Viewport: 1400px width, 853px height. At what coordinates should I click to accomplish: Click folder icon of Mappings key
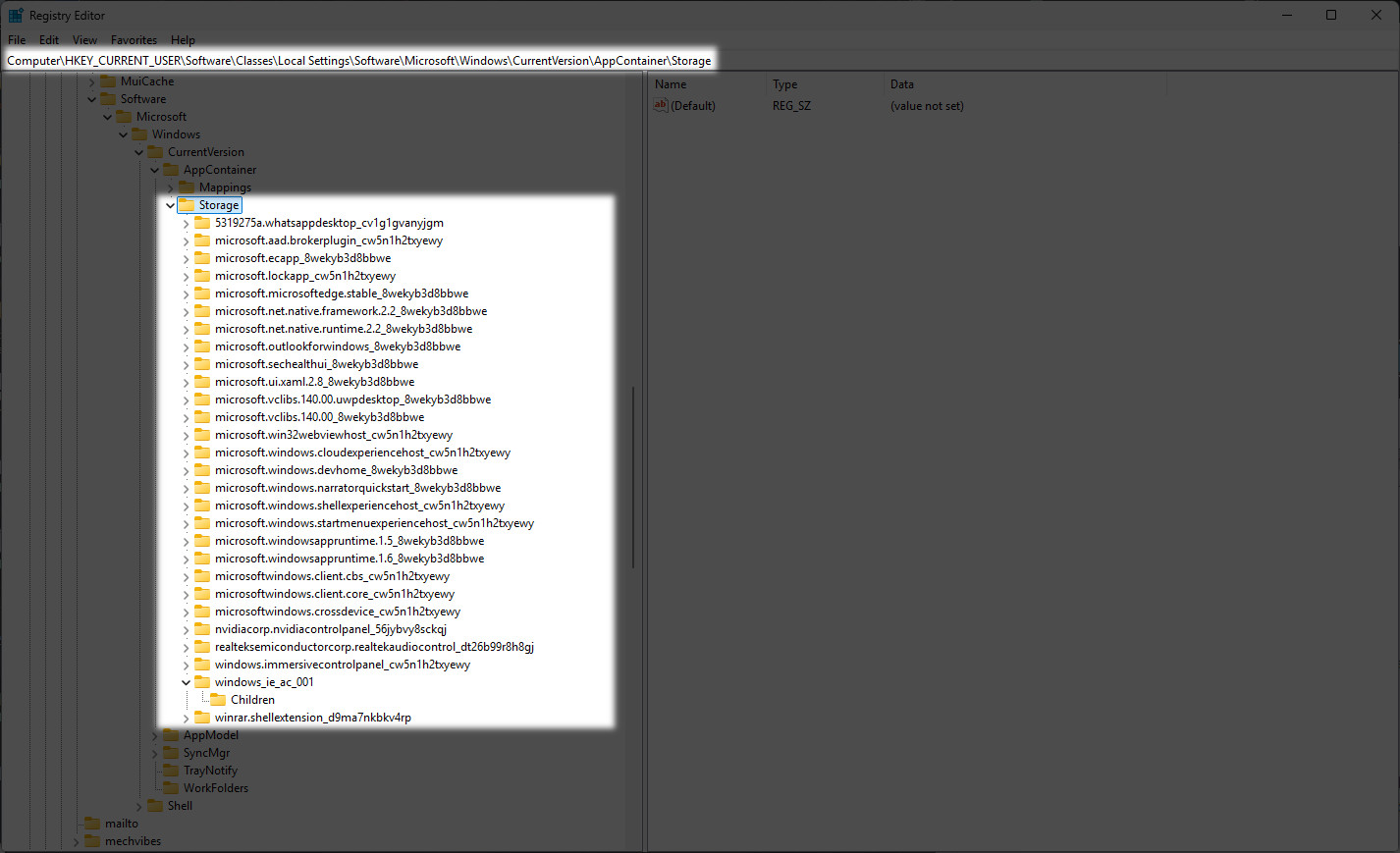187,187
